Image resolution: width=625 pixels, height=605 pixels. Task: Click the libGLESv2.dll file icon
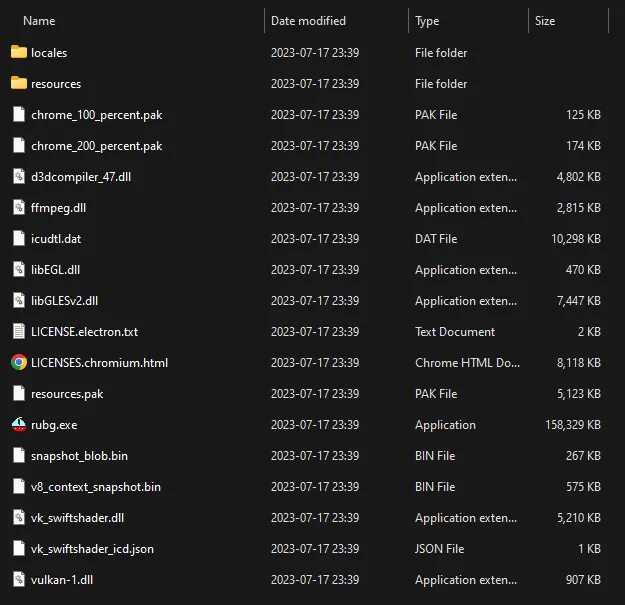pos(19,301)
